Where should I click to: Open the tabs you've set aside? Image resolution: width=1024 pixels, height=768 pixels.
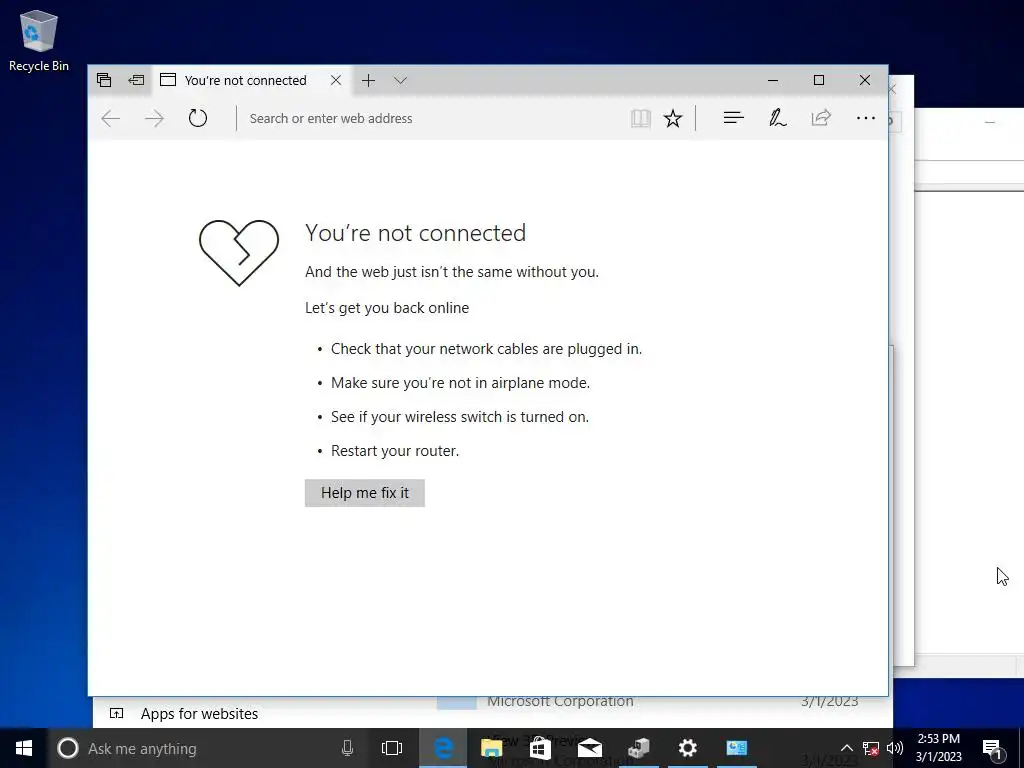(x=104, y=80)
